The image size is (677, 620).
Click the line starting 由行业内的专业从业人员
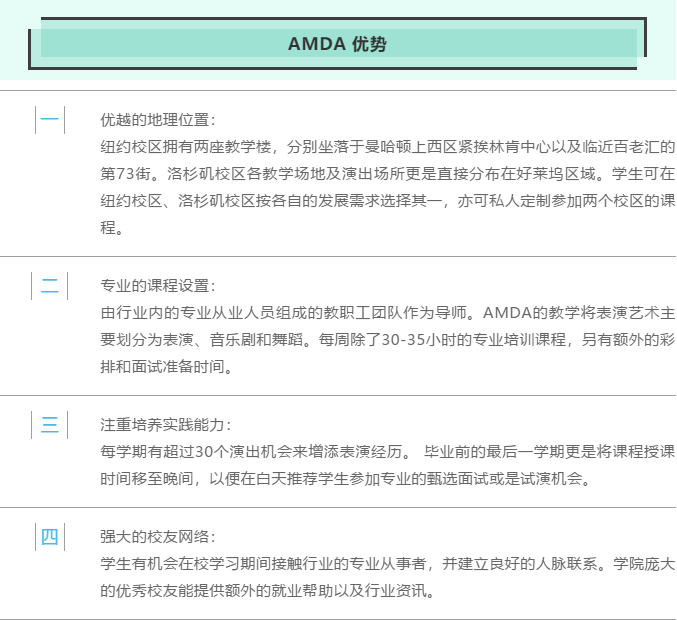coord(387,313)
